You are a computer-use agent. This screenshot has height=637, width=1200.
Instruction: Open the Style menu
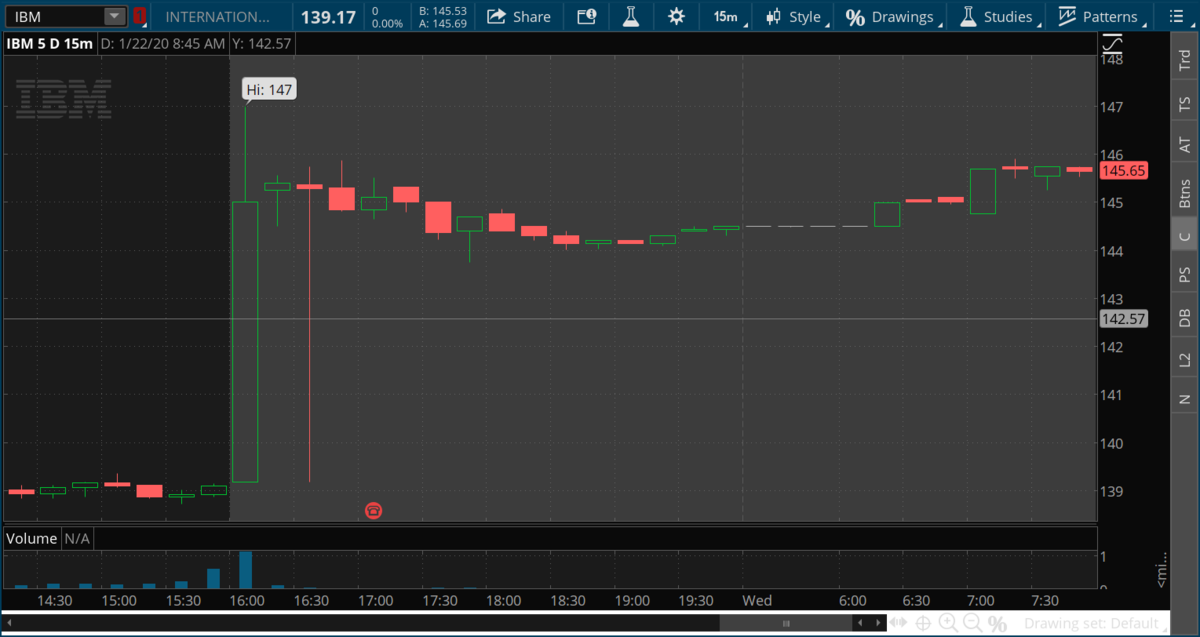(796, 16)
